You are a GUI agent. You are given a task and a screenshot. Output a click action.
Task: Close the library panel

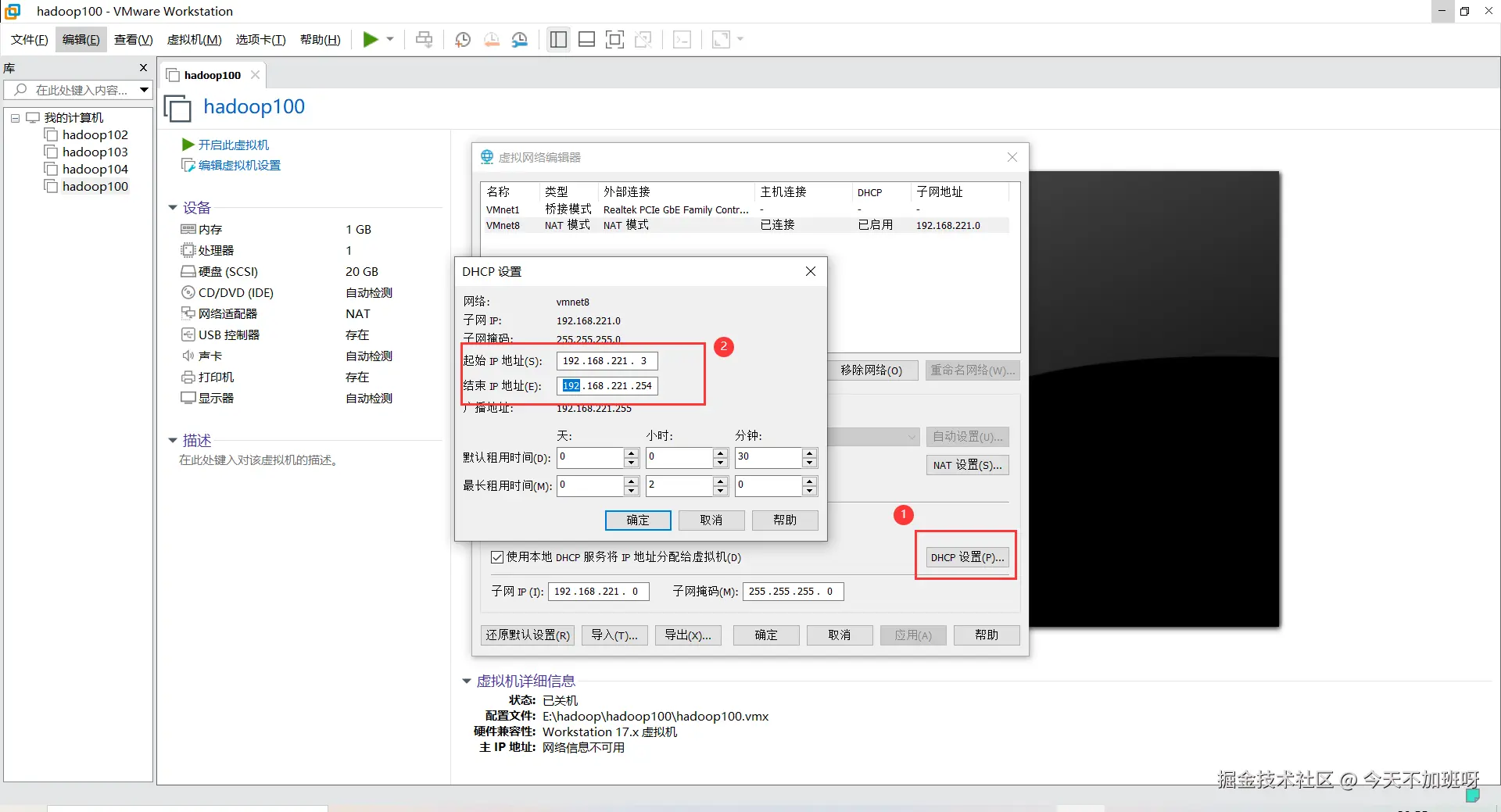143,68
